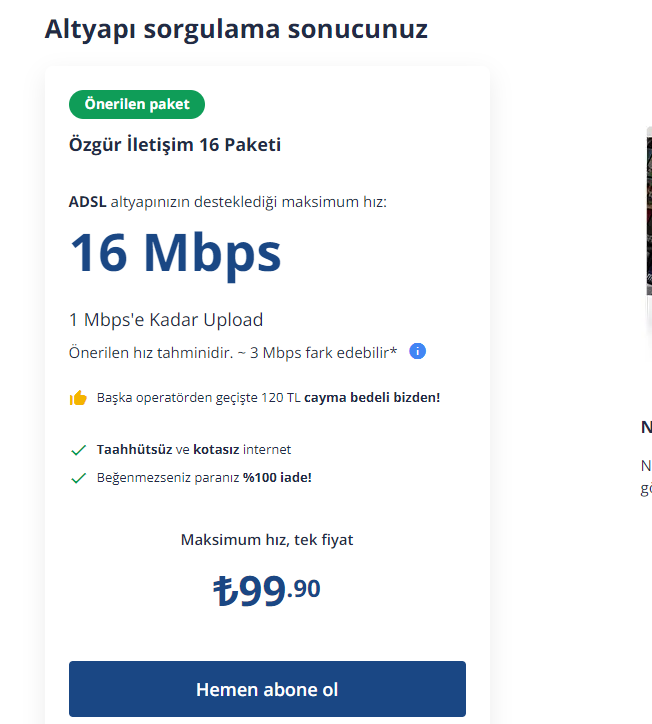The height and width of the screenshot is (724, 652).
Task: Click the thumbs-up icon
Action: coord(78,398)
